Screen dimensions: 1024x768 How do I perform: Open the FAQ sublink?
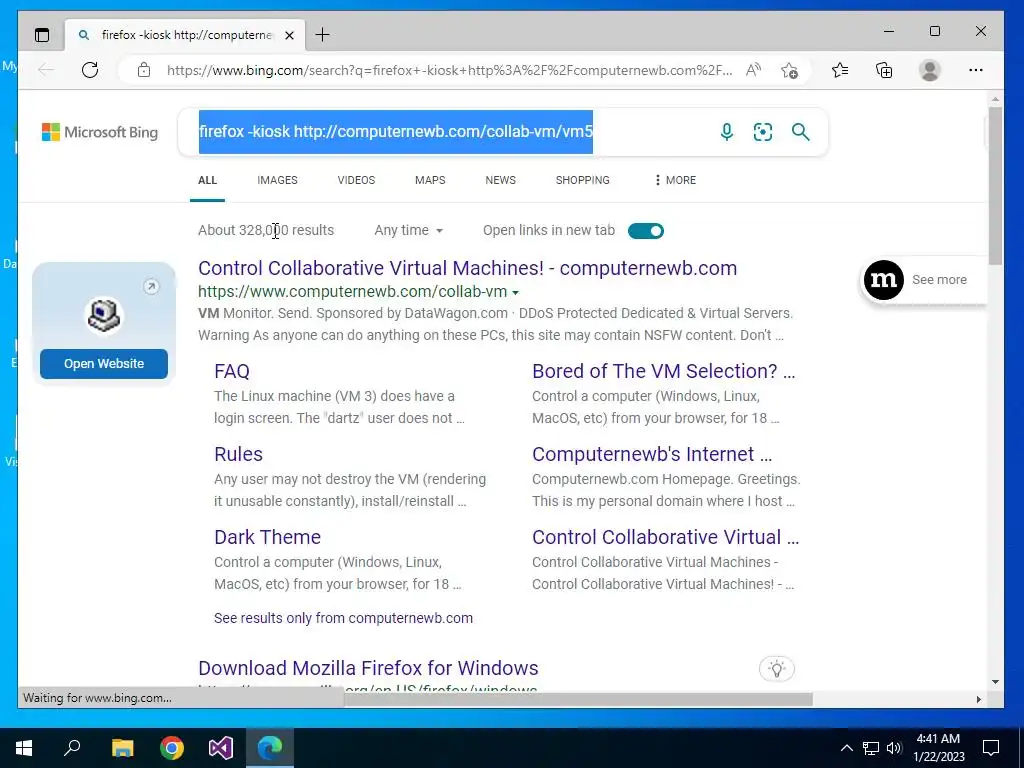point(232,371)
